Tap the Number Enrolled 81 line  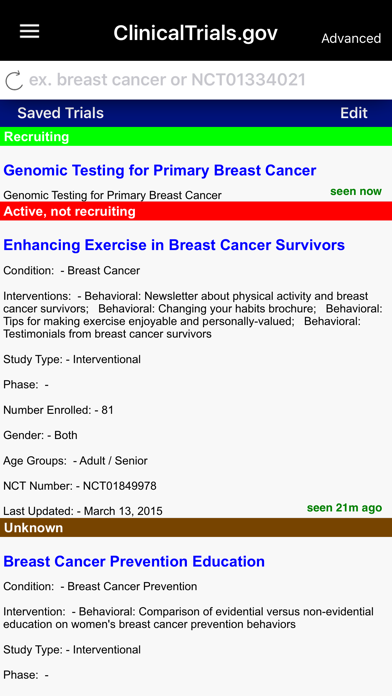(59, 410)
